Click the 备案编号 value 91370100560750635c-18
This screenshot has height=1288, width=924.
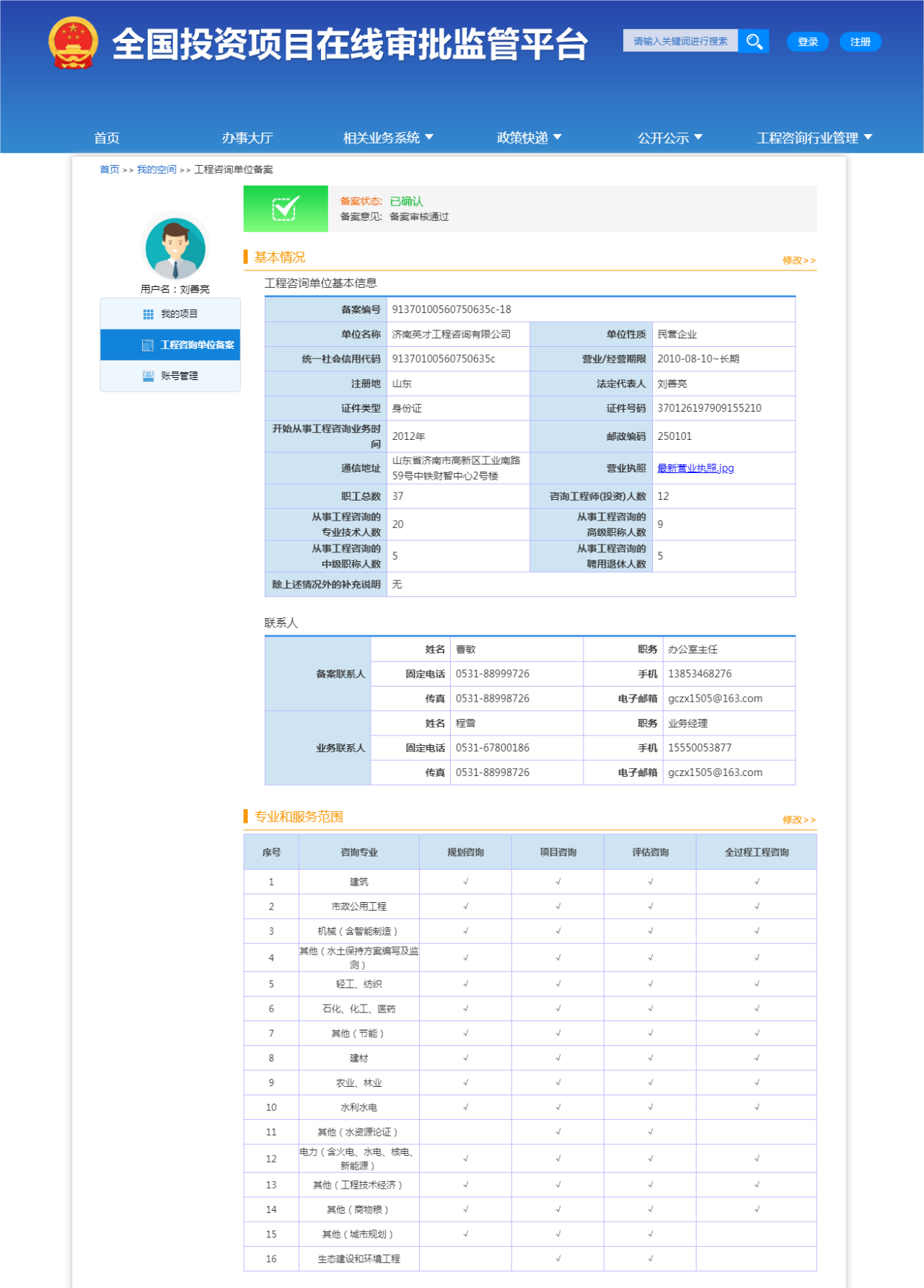452,309
